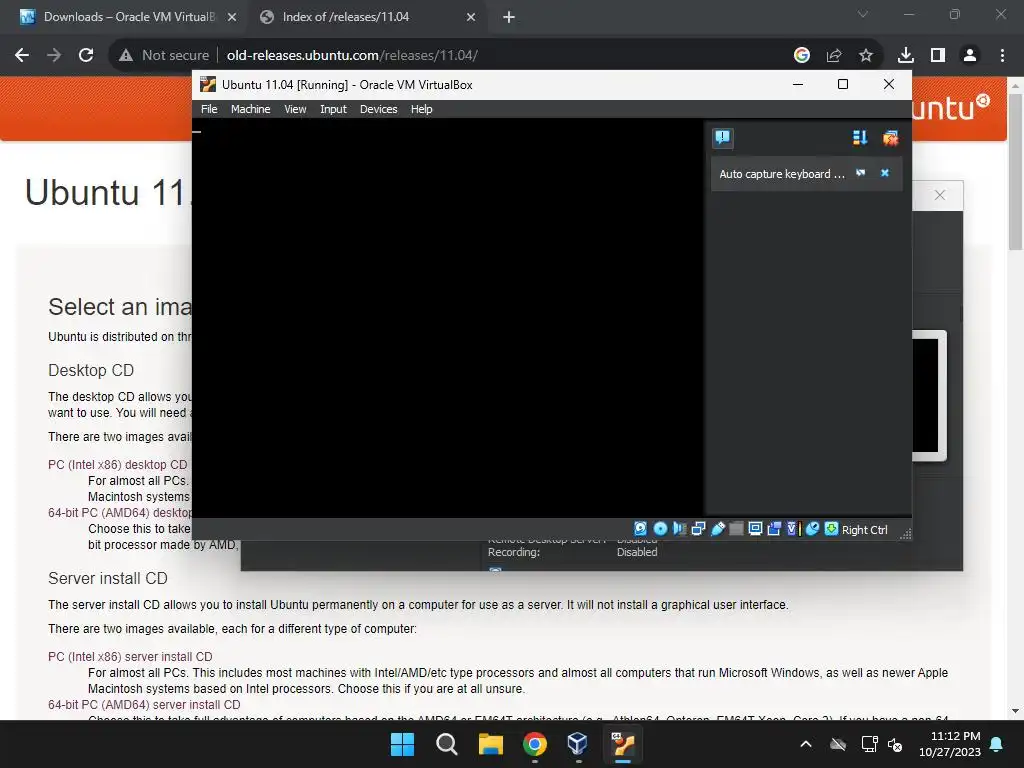Click the VirtualBox Manager taskbar icon
The width and height of the screenshot is (1024, 768).
coord(578,744)
